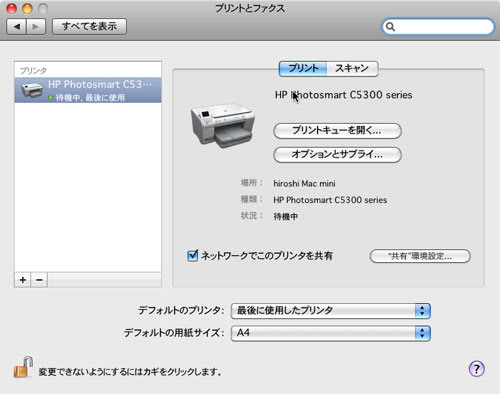Remove printer with the minus button

(39, 280)
